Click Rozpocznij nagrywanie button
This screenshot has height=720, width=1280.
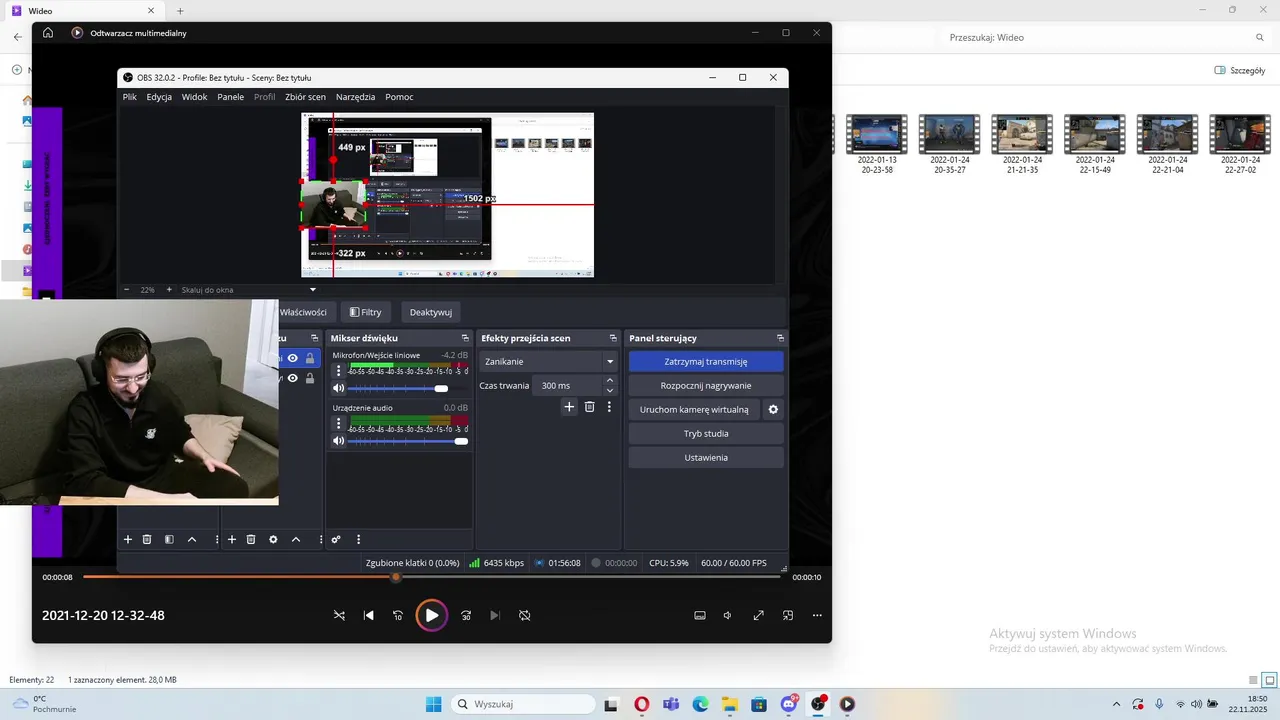coord(706,385)
